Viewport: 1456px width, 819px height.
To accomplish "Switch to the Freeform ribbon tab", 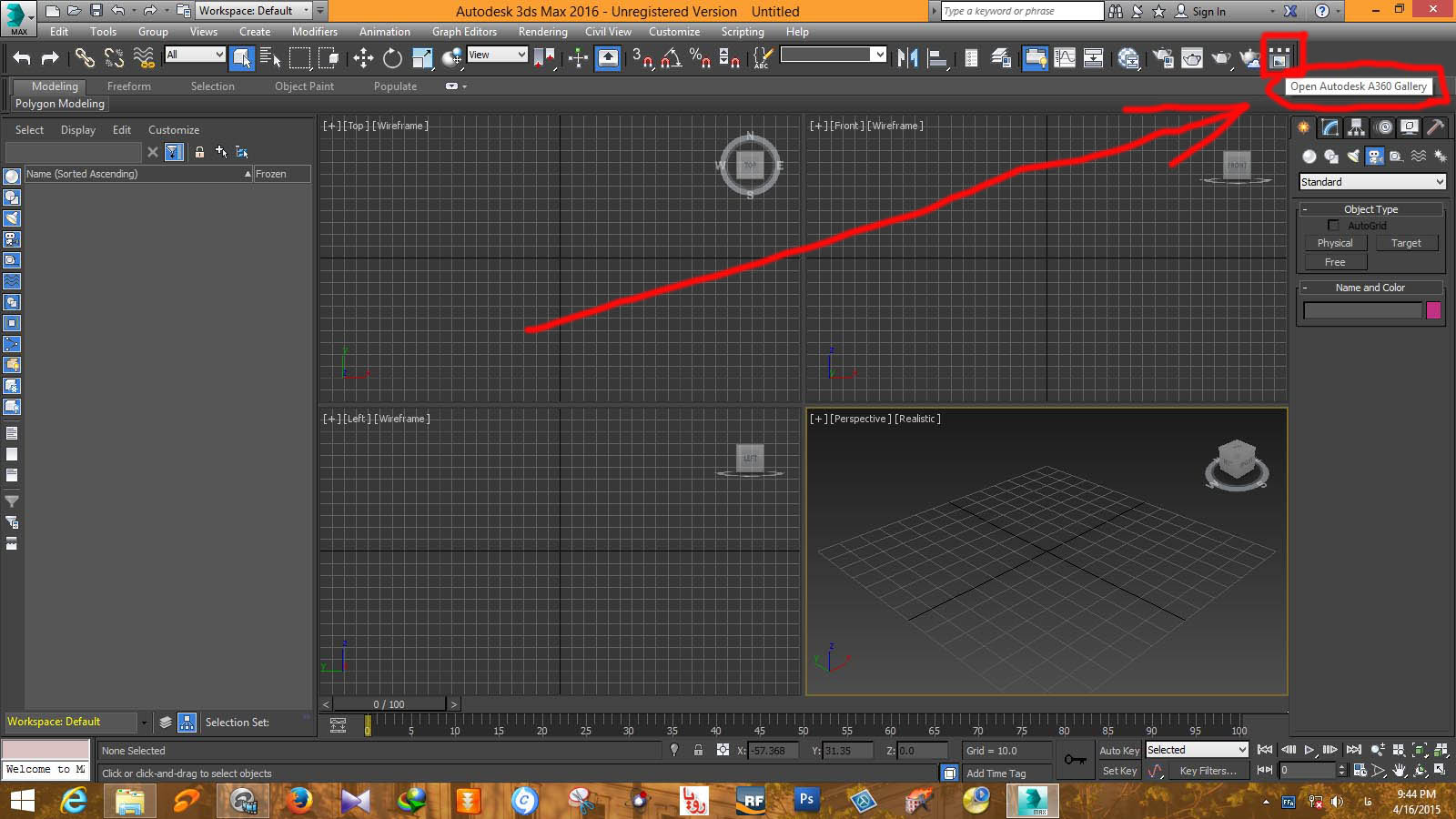I will pos(129,86).
